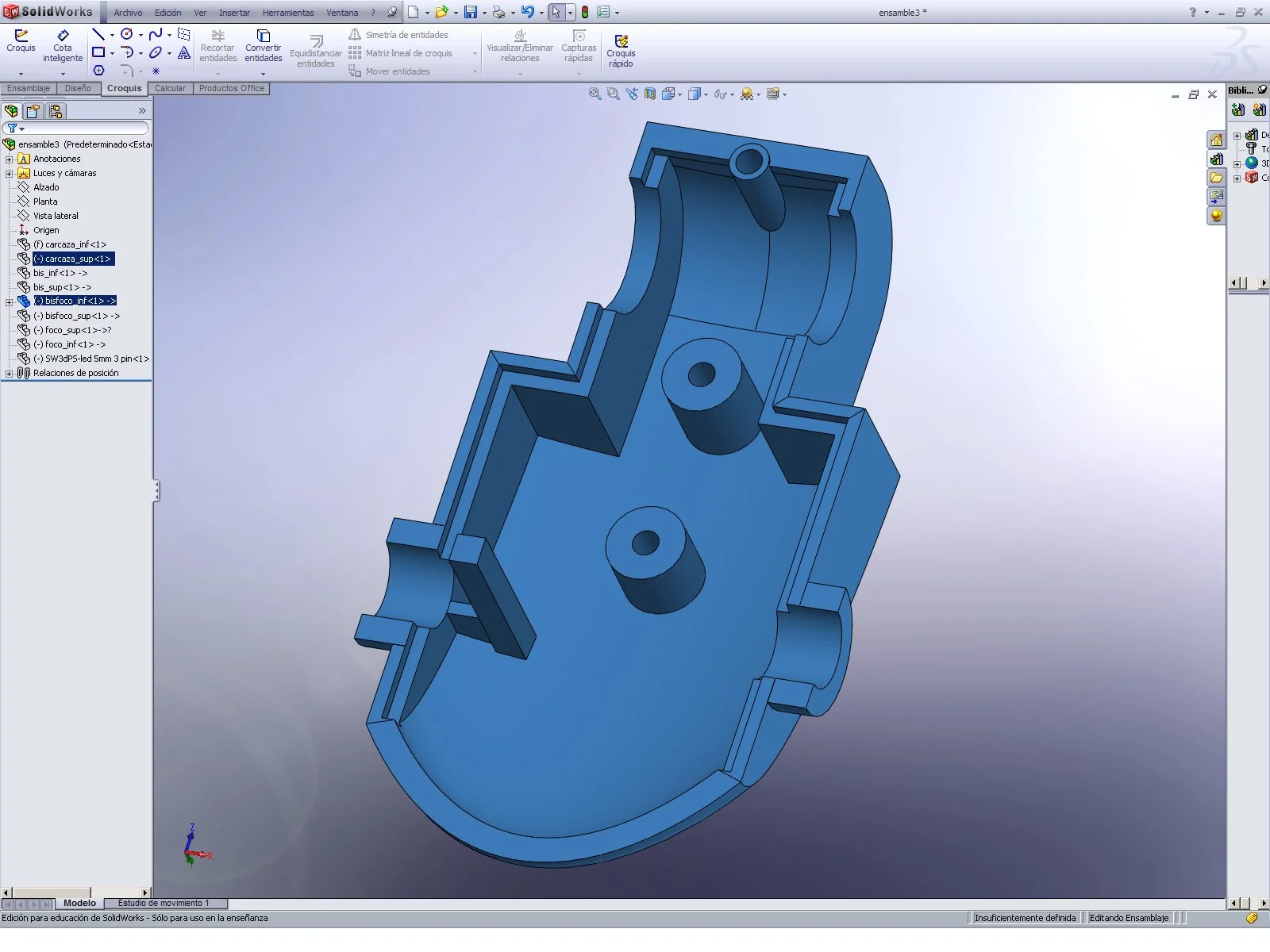Expand the bisfoco_inf<1> component node

[x=9, y=301]
